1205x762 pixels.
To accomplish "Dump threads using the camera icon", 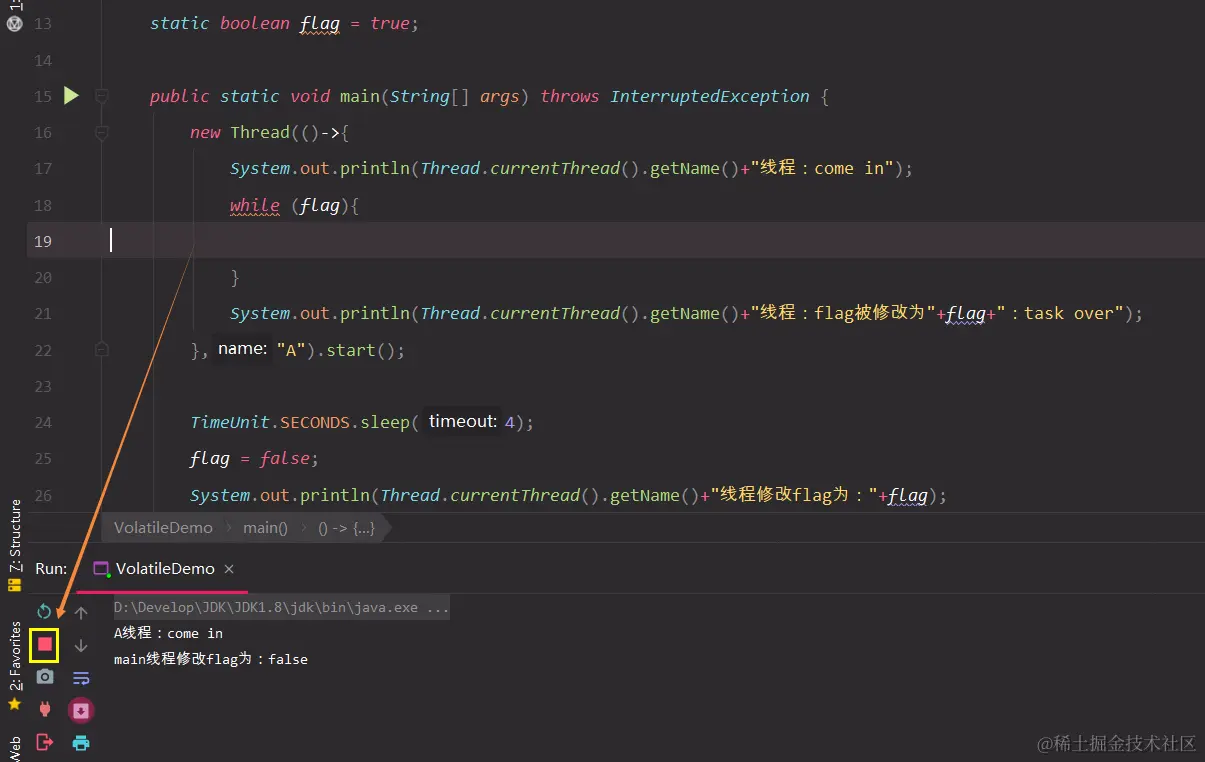I will coord(45,677).
